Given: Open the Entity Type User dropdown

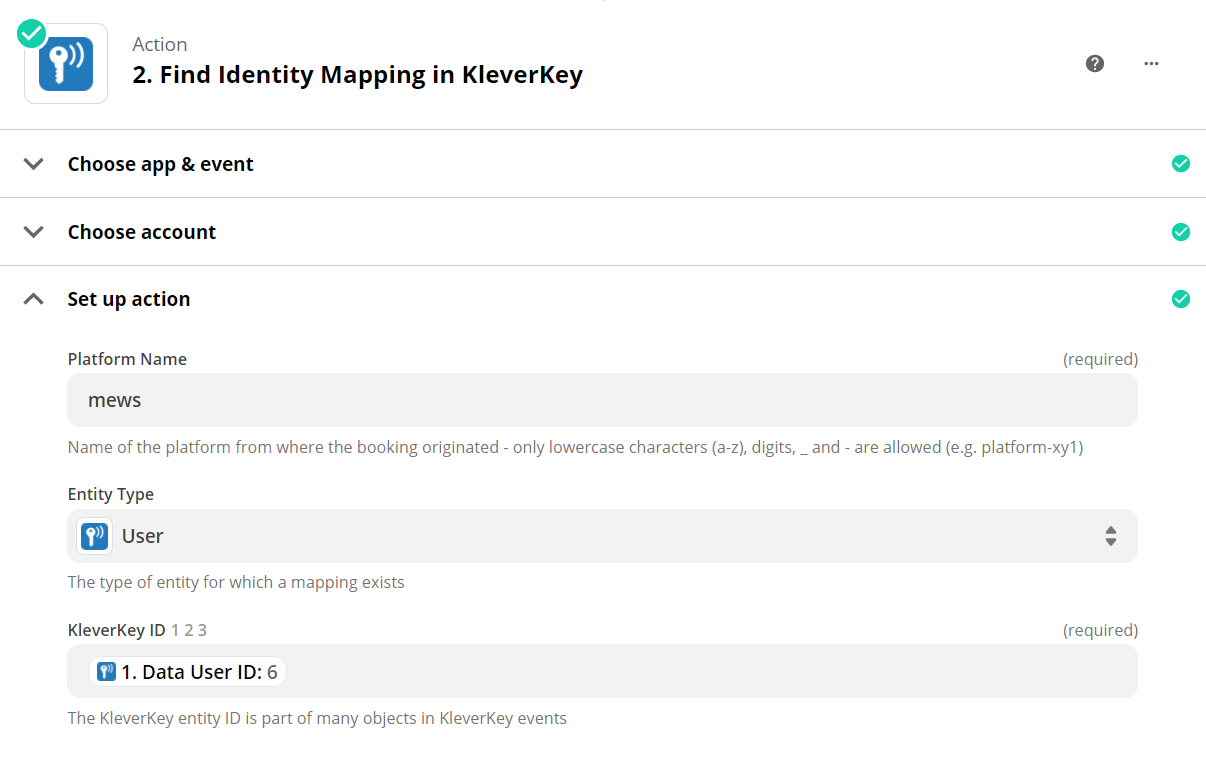Looking at the screenshot, I should (602, 536).
